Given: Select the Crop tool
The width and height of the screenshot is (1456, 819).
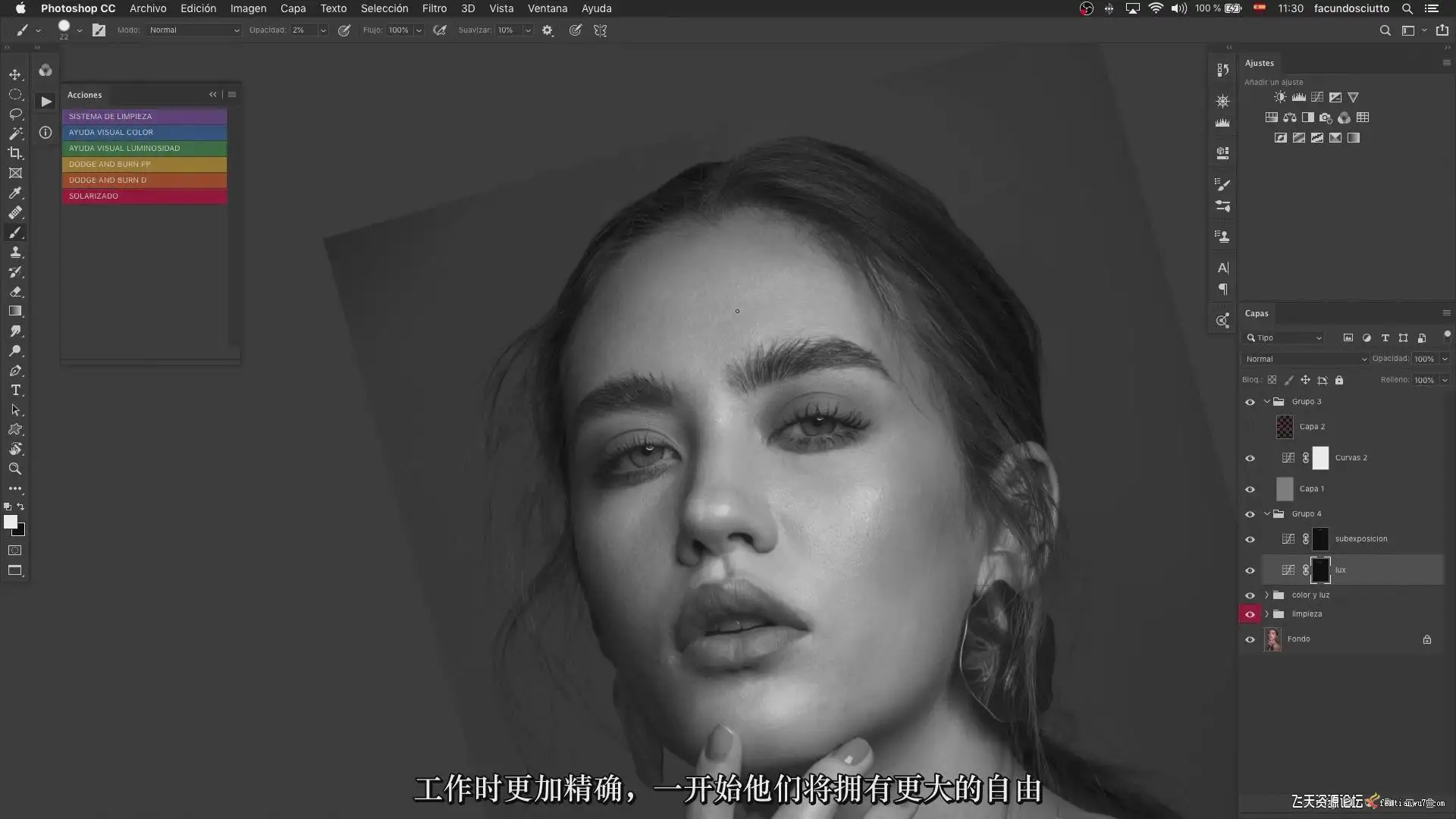Looking at the screenshot, I should point(15,153).
